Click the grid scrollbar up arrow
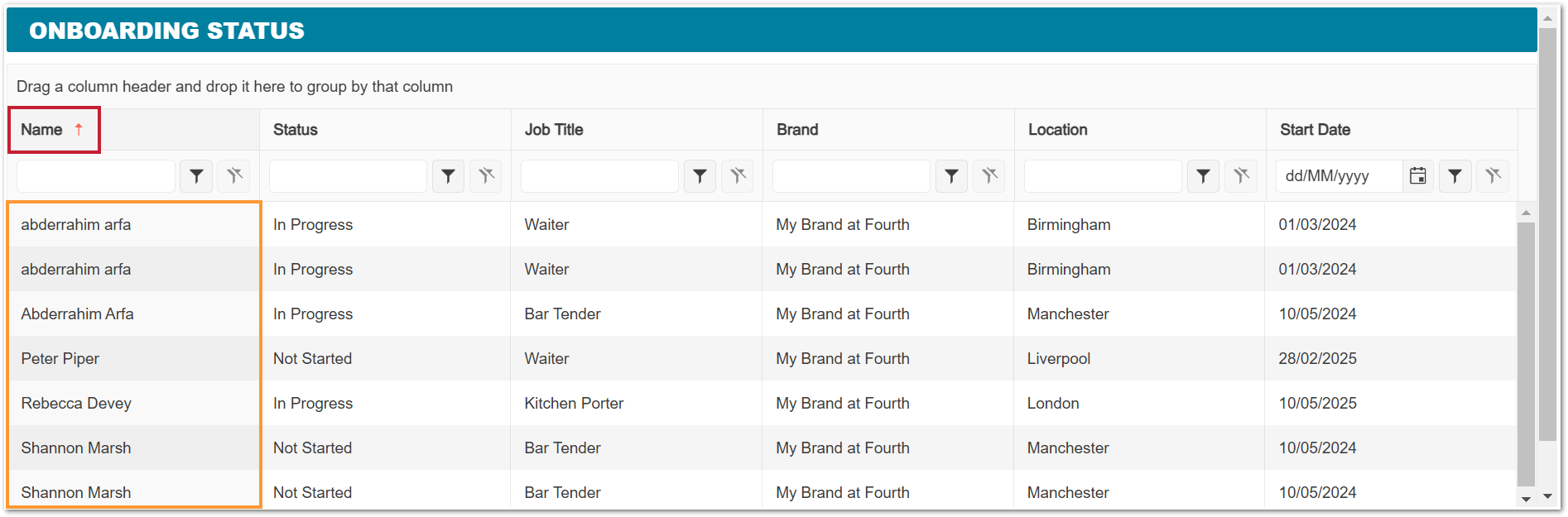1568x517 pixels. click(1526, 213)
